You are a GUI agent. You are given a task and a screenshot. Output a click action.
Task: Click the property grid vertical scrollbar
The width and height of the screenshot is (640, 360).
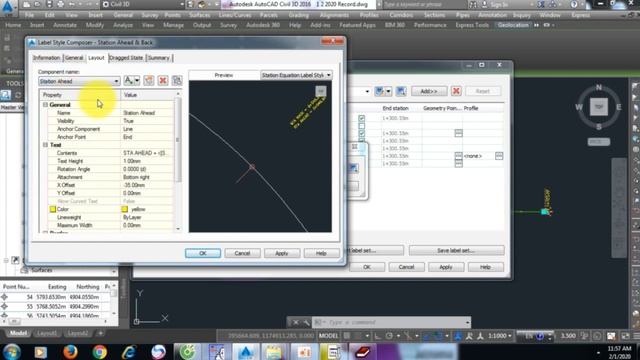[178, 162]
